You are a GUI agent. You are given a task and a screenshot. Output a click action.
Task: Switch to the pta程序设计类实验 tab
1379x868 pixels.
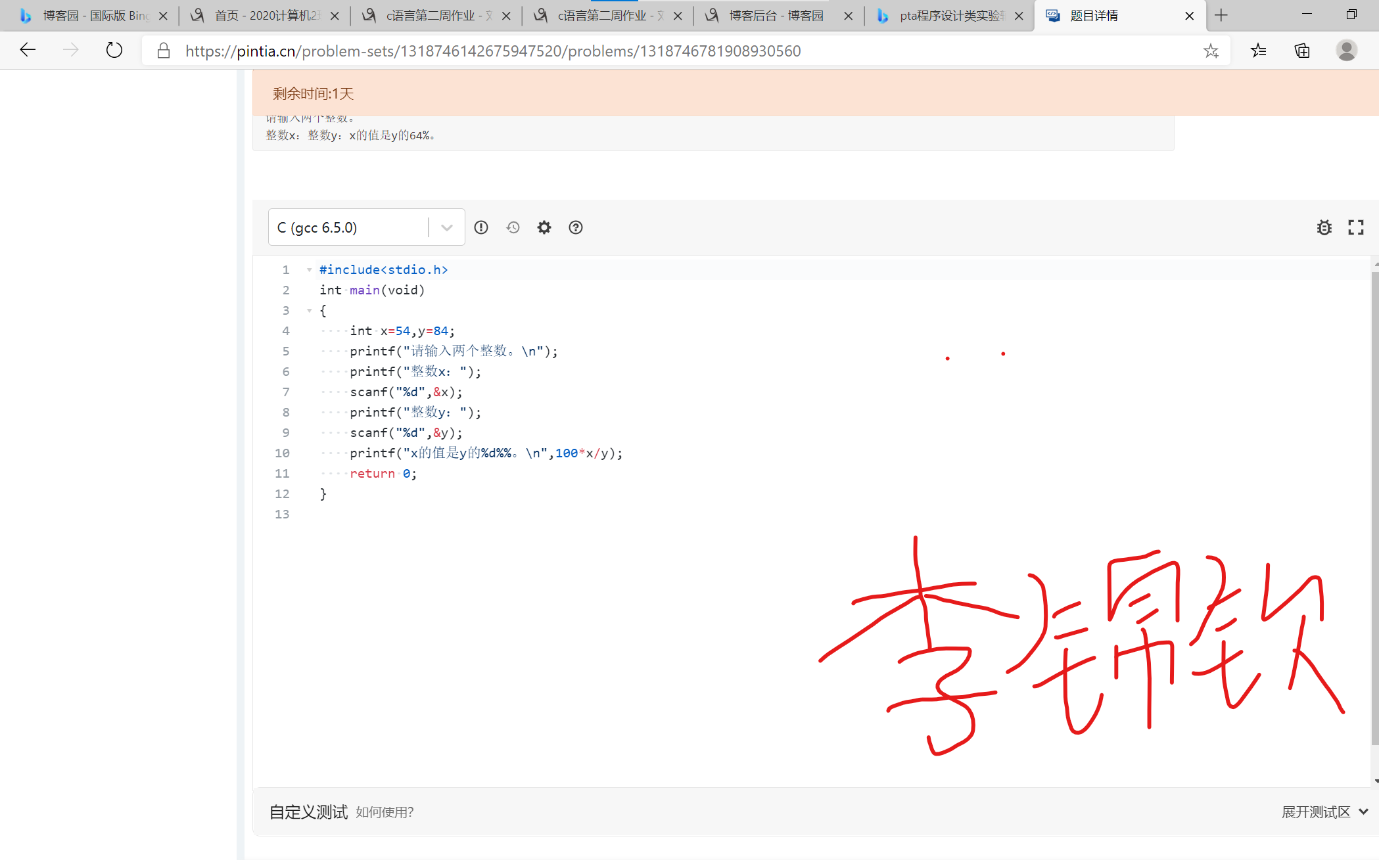pos(949,16)
